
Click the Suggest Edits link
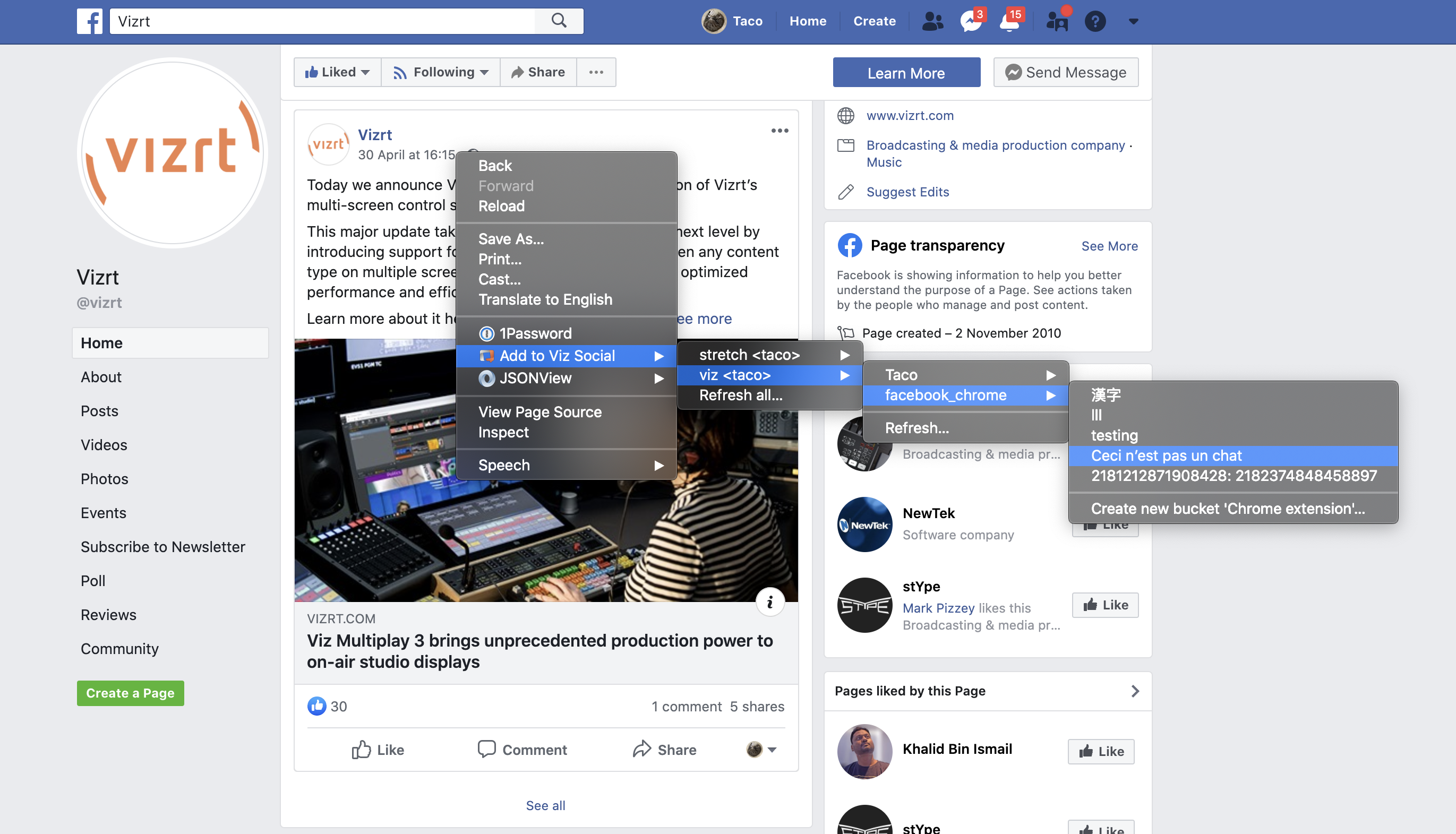pyautogui.click(x=907, y=192)
